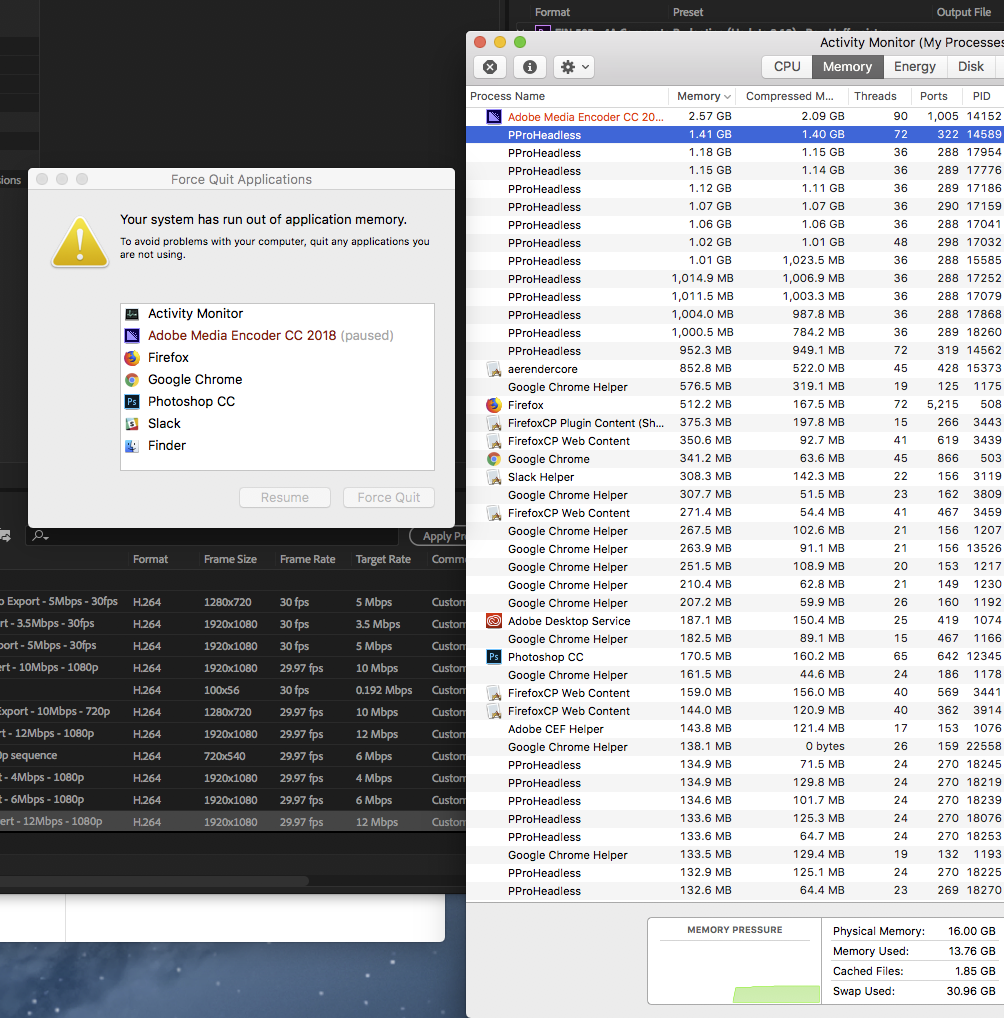1004x1018 pixels.
Task: Click the aerendercore process icon
Action: coord(494,369)
